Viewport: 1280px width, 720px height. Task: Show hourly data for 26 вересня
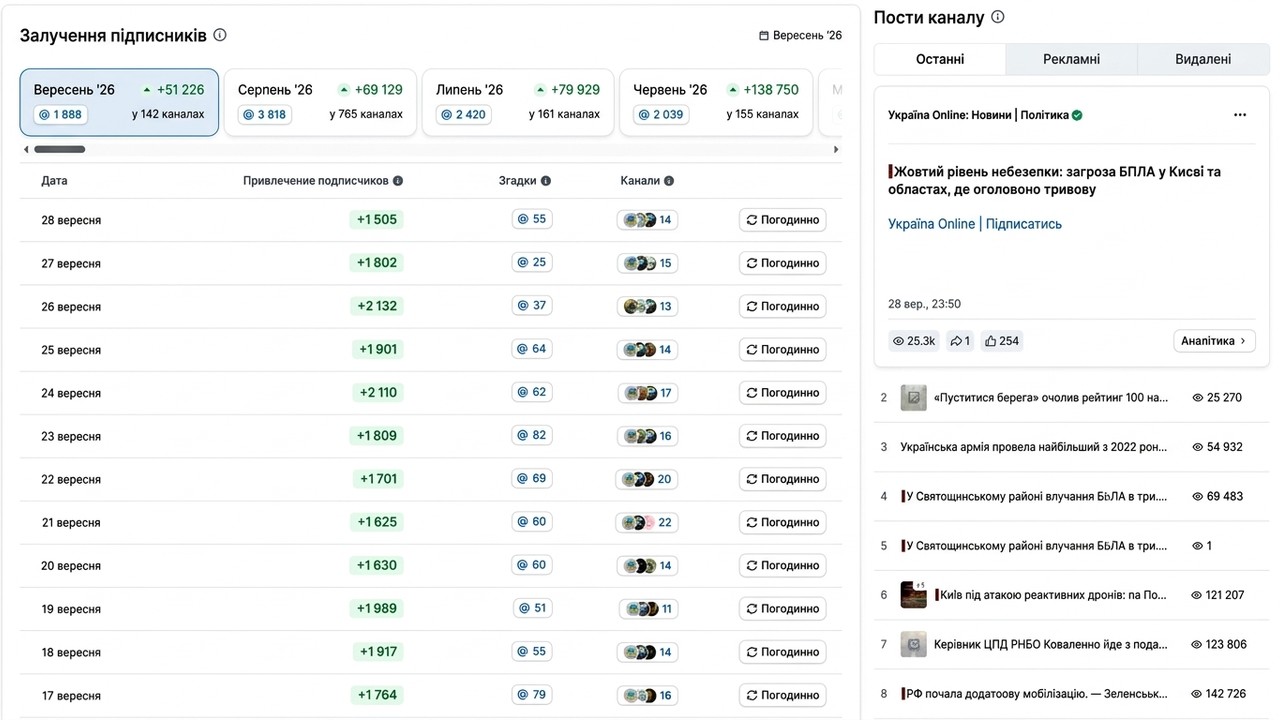pyautogui.click(x=783, y=306)
